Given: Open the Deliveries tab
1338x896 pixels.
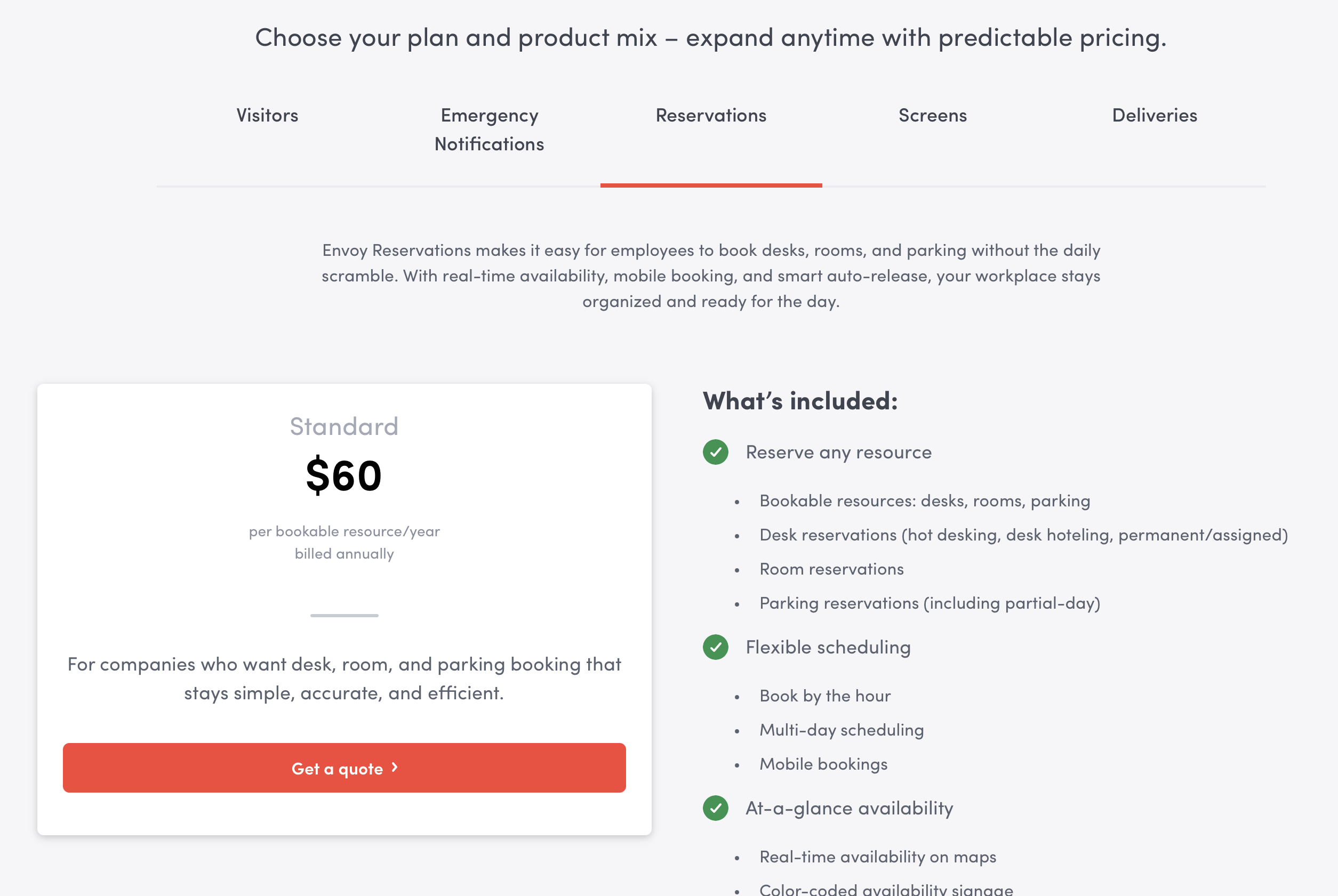Looking at the screenshot, I should 1155,115.
